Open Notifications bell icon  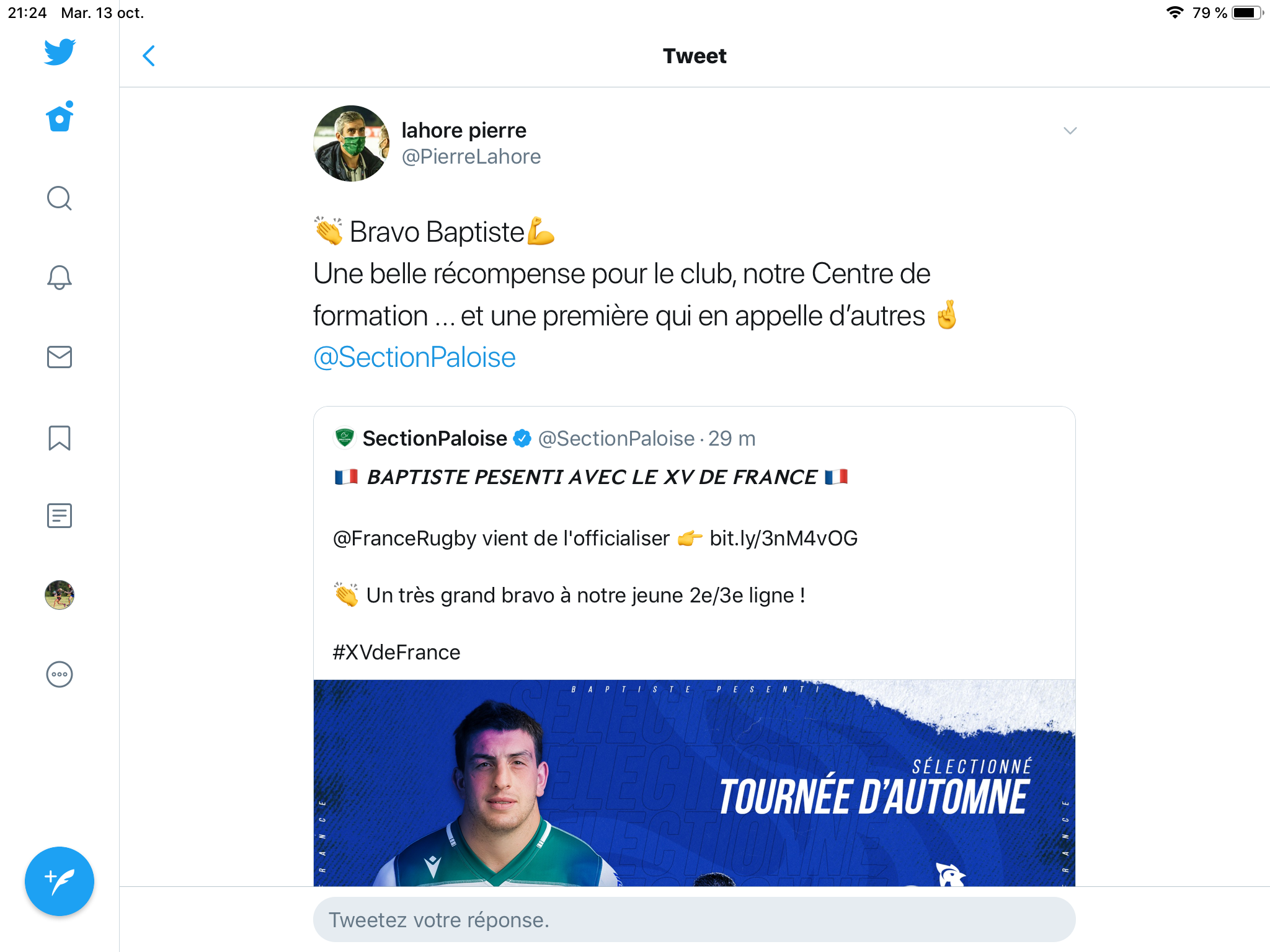click(60, 277)
